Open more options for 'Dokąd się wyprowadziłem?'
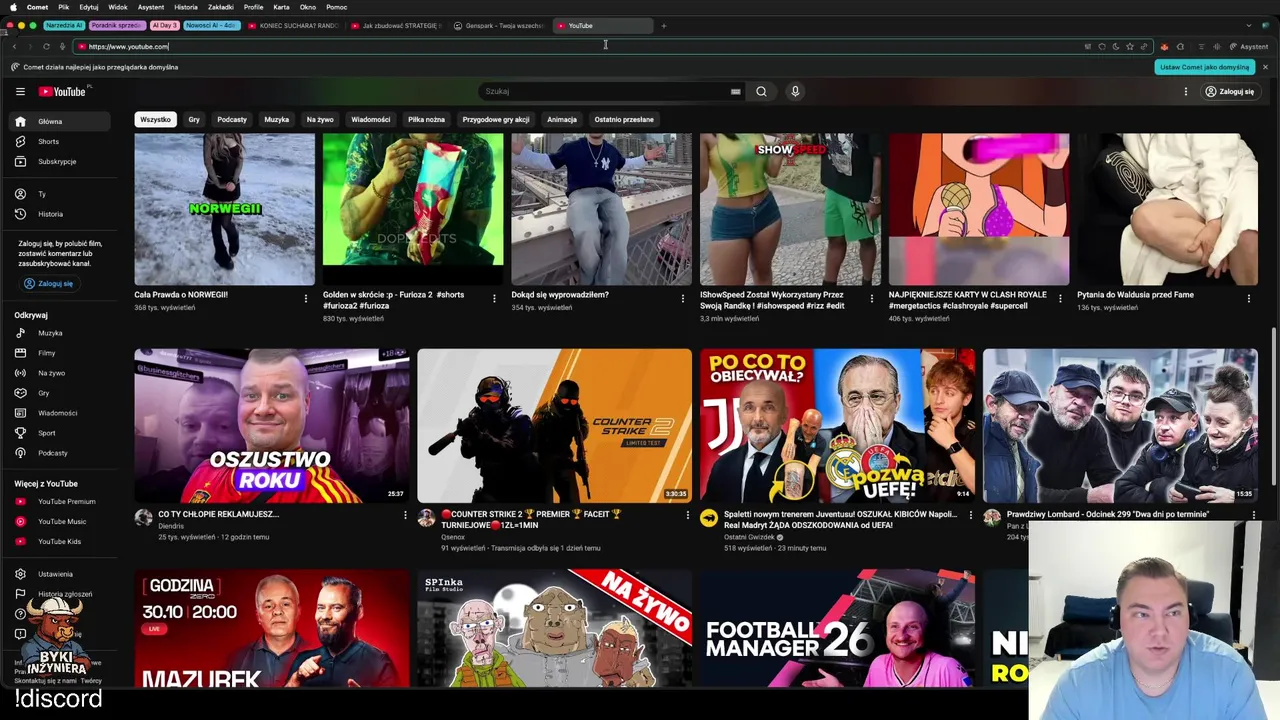 (683, 298)
